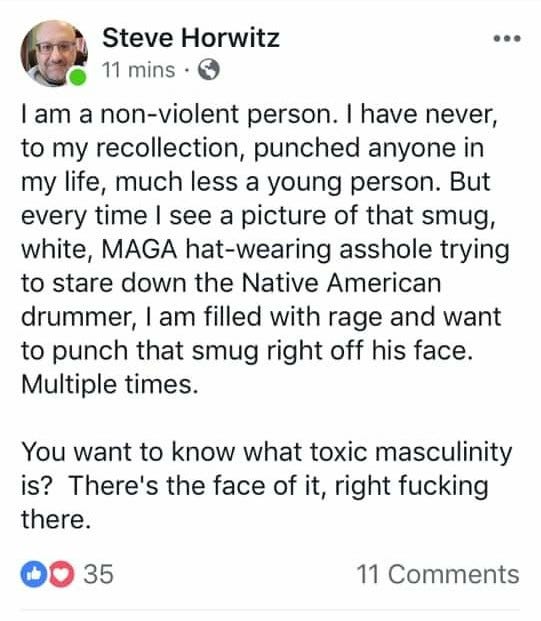Click the "11 mins" post timestamp
The height and width of the screenshot is (621, 541).
[x=138, y=70]
